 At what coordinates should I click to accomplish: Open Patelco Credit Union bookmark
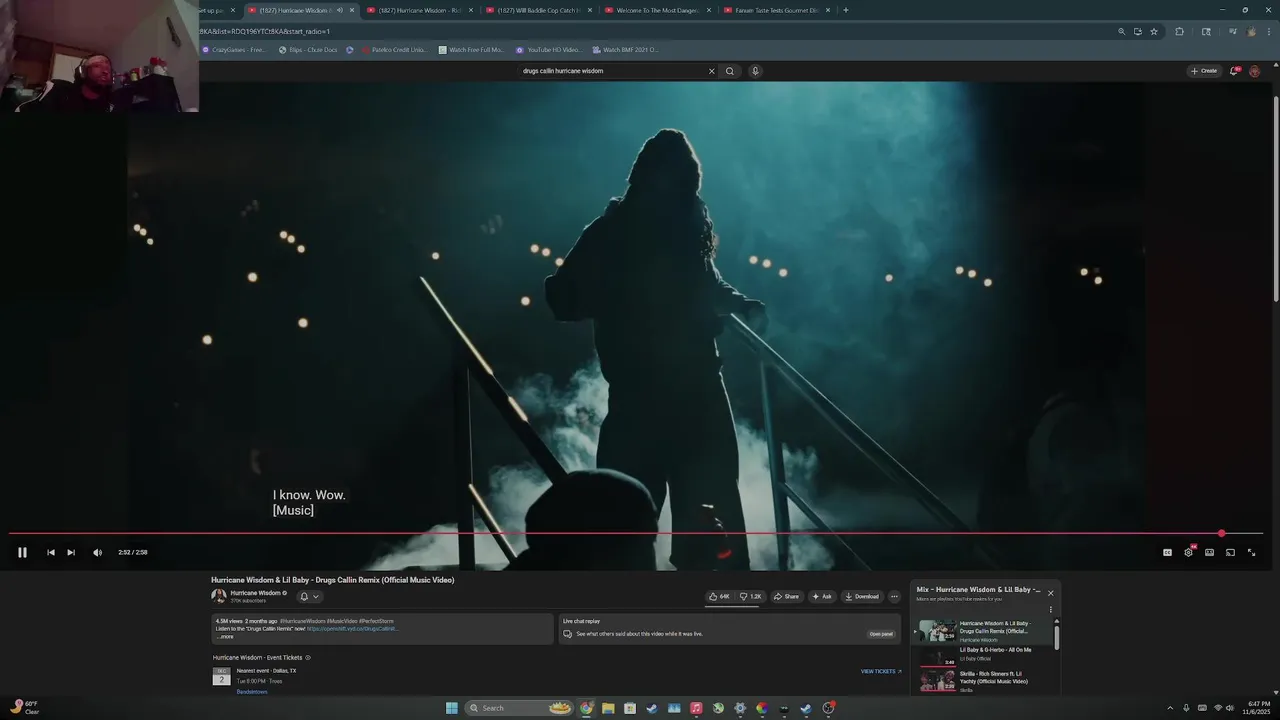(394, 49)
